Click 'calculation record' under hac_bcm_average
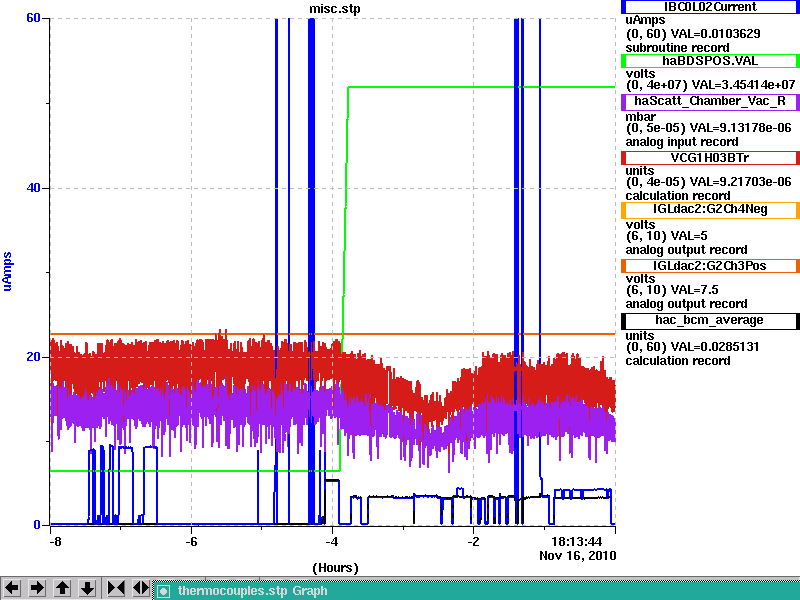 coord(678,361)
